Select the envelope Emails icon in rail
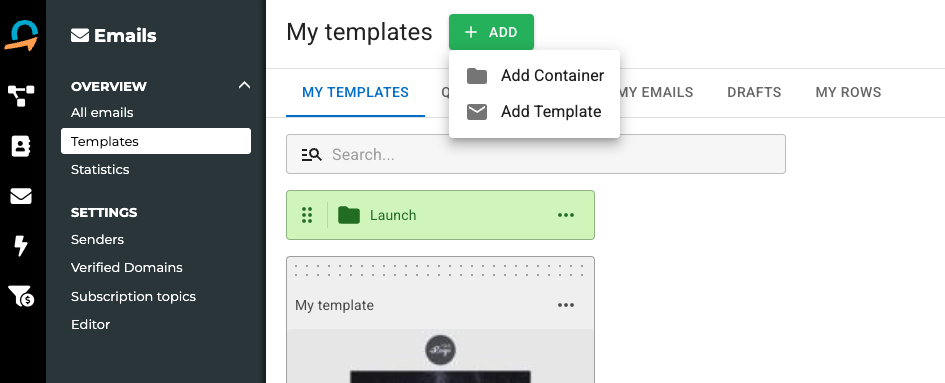The image size is (945, 383). [x=21, y=196]
